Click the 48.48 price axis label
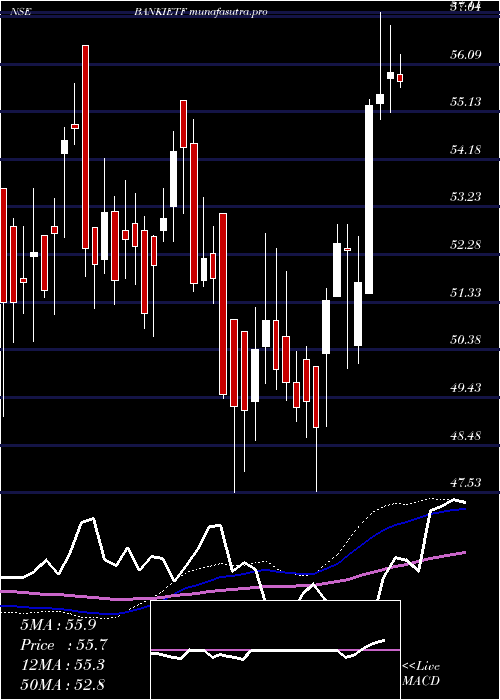Viewport: 500px width, 700px height. click(466, 435)
